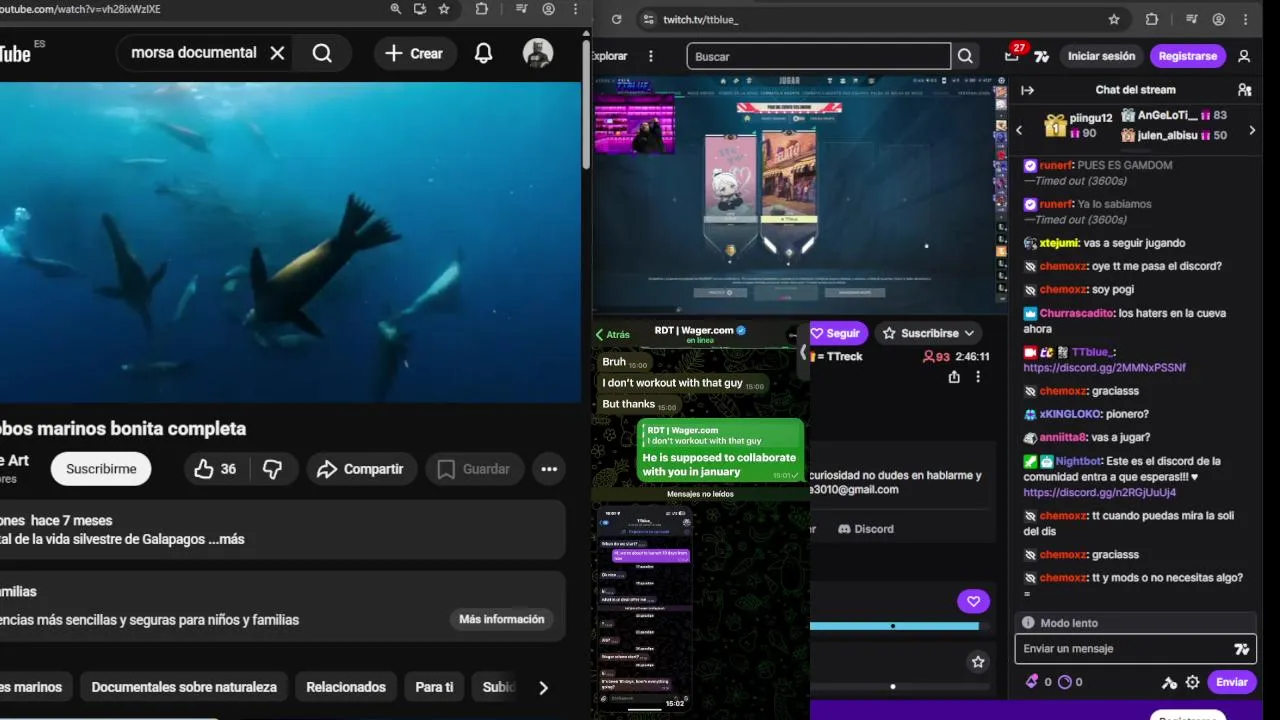Open Chrome profile in the Twitch window
The width and height of the screenshot is (1280, 720).
tap(1218, 19)
